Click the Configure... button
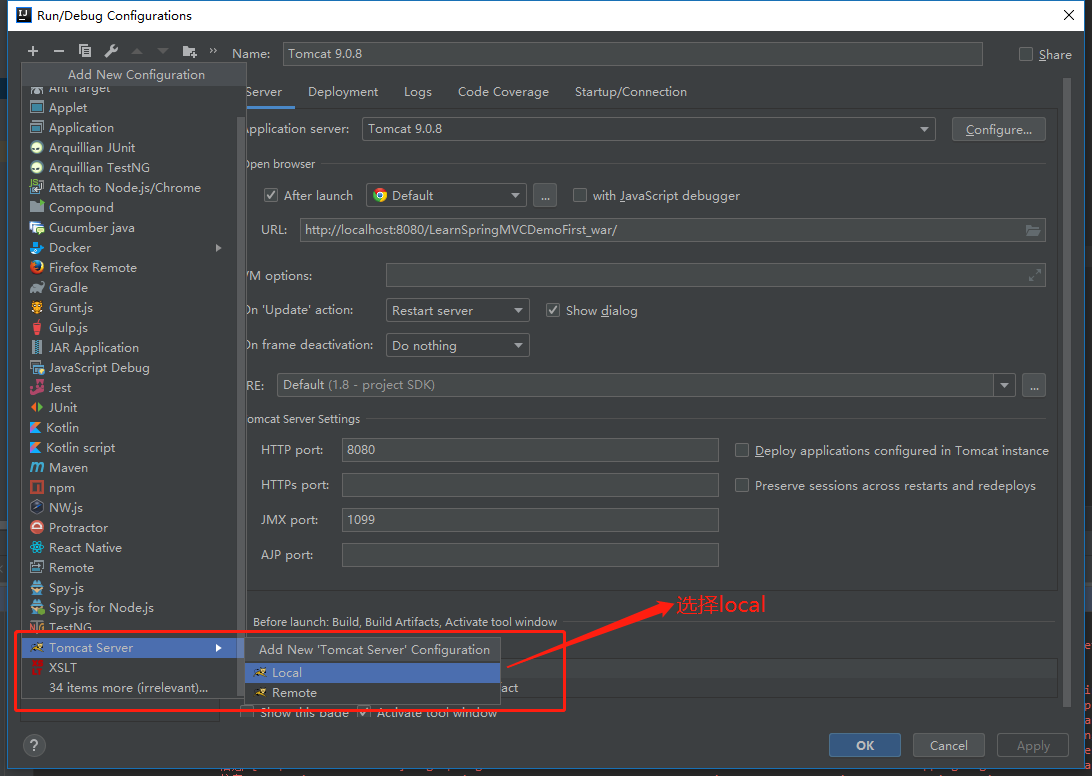The width and height of the screenshot is (1092, 776). pyautogui.click(x=999, y=130)
